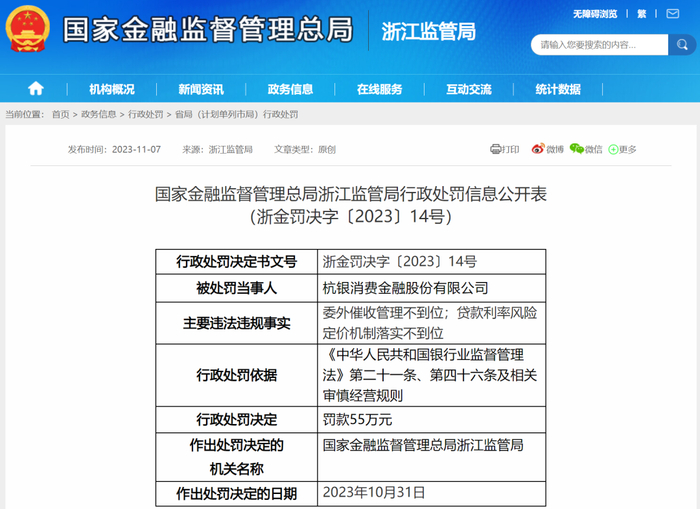Click the cell 罚款55万元

pyautogui.click(x=432, y=420)
